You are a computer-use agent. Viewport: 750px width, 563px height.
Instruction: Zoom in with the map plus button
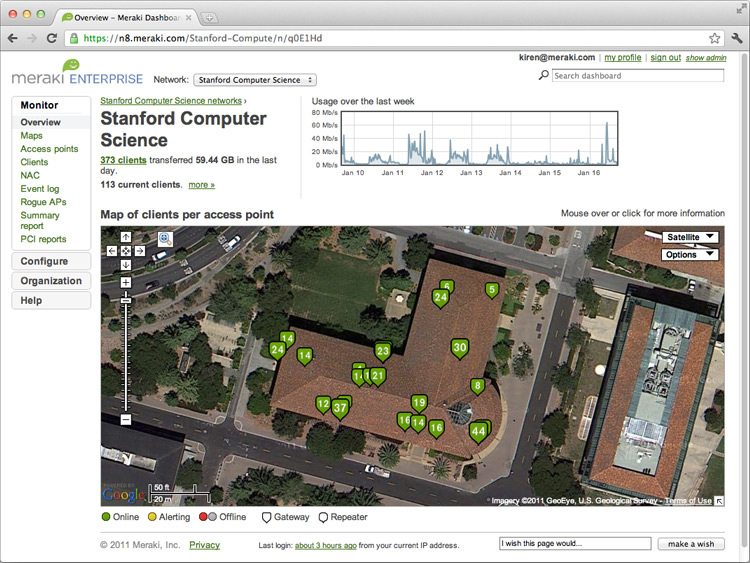pyautogui.click(x=126, y=282)
